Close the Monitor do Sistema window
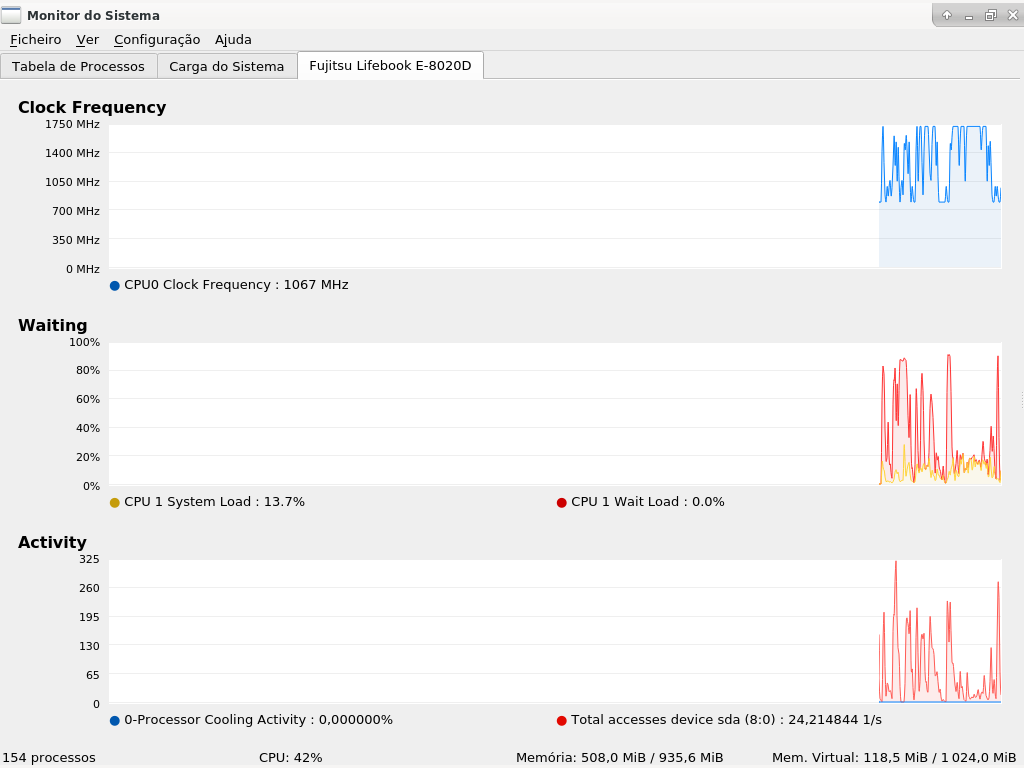This screenshot has width=1024, height=768. [1012, 15]
